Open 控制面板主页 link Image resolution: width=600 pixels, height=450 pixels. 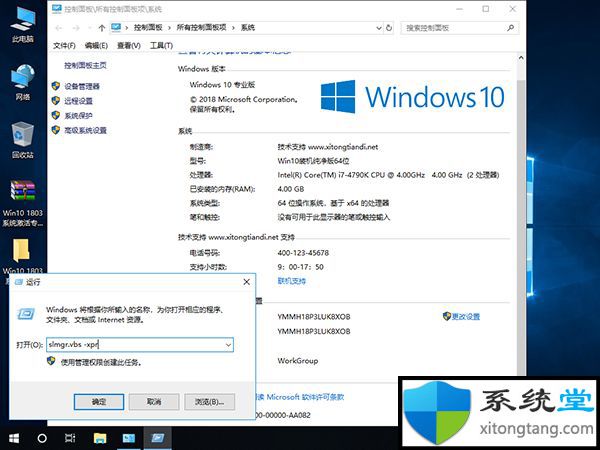[85, 65]
